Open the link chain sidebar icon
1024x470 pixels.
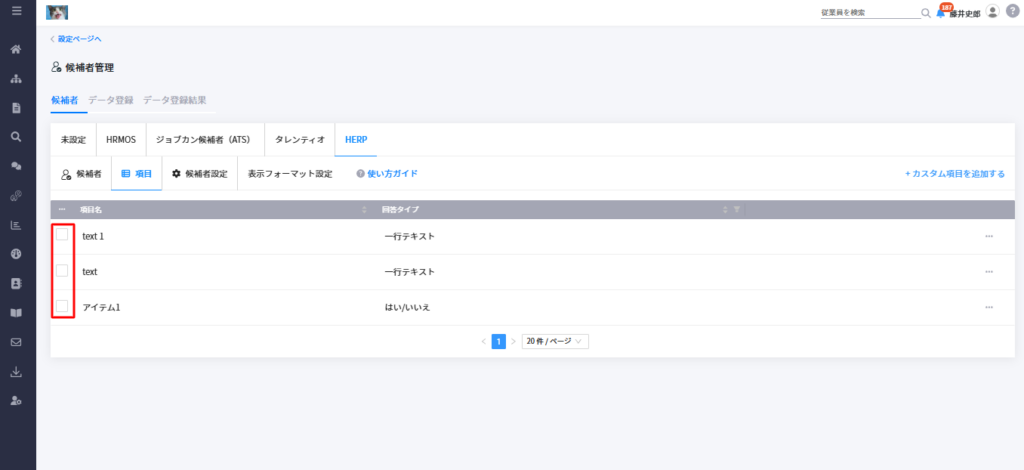pyautogui.click(x=16, y=196)
